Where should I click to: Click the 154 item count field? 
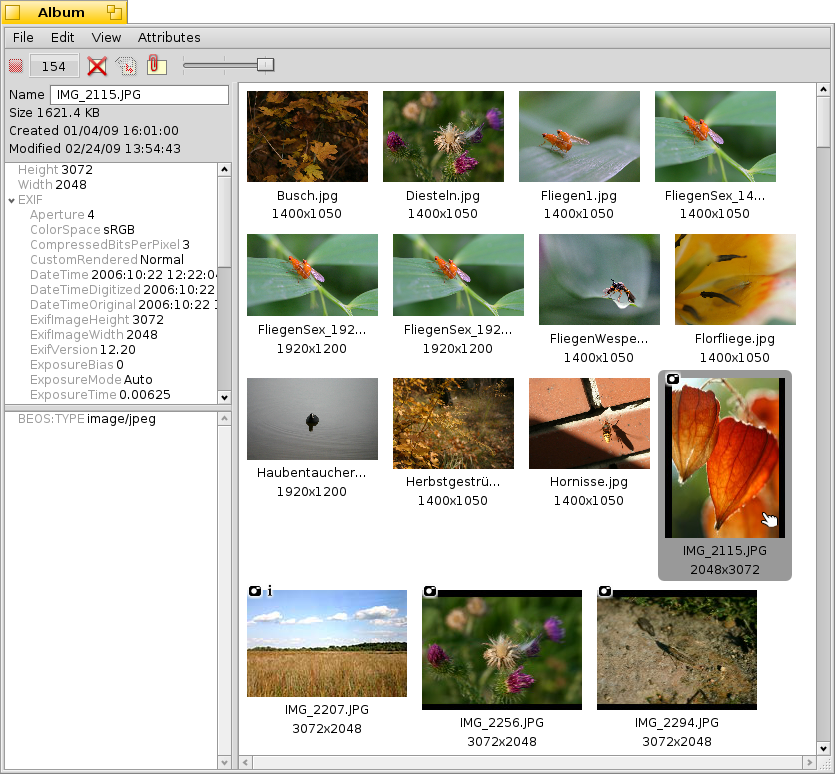point(54,66)
